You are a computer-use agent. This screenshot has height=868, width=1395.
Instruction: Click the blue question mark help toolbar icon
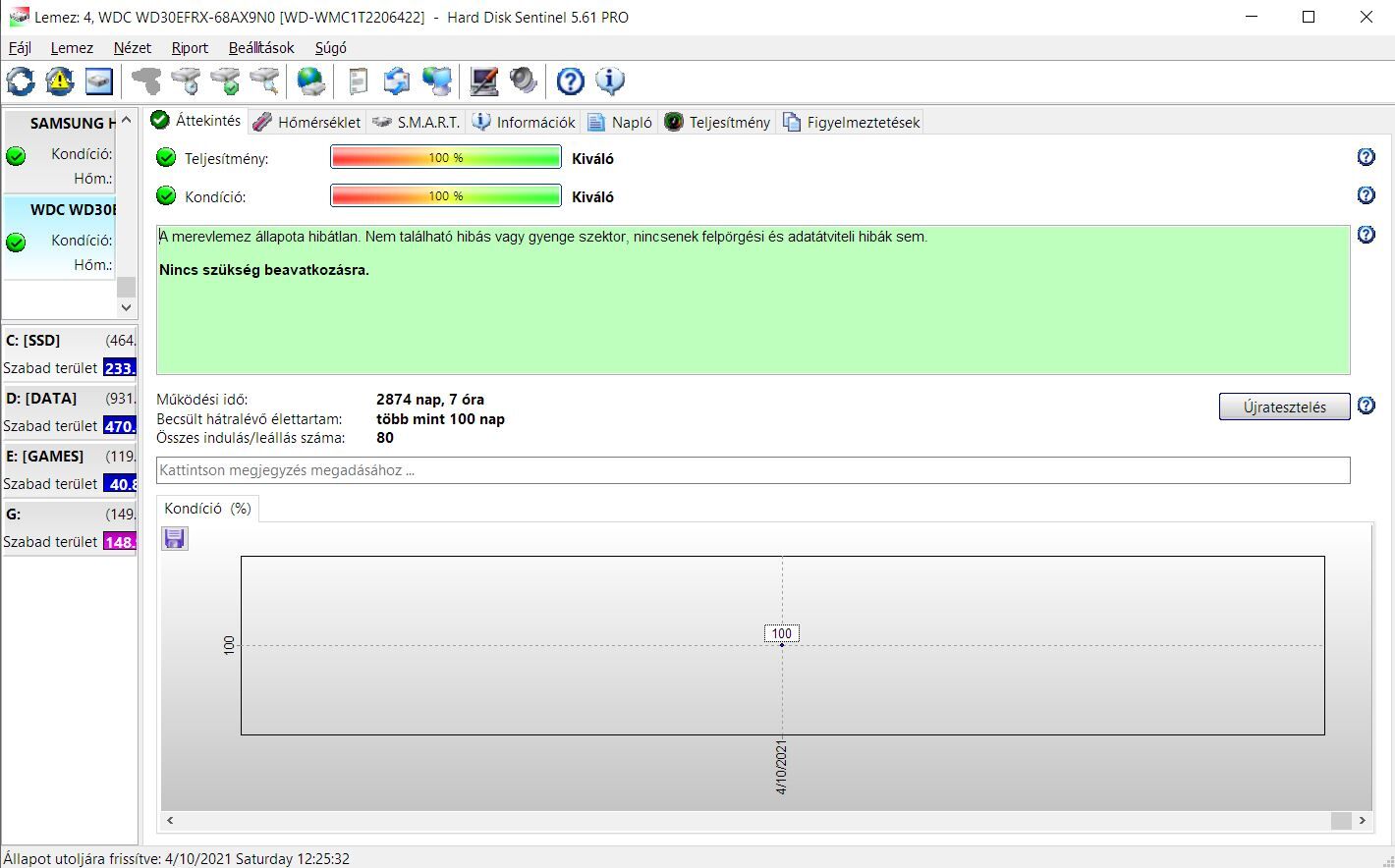(570, 81)
